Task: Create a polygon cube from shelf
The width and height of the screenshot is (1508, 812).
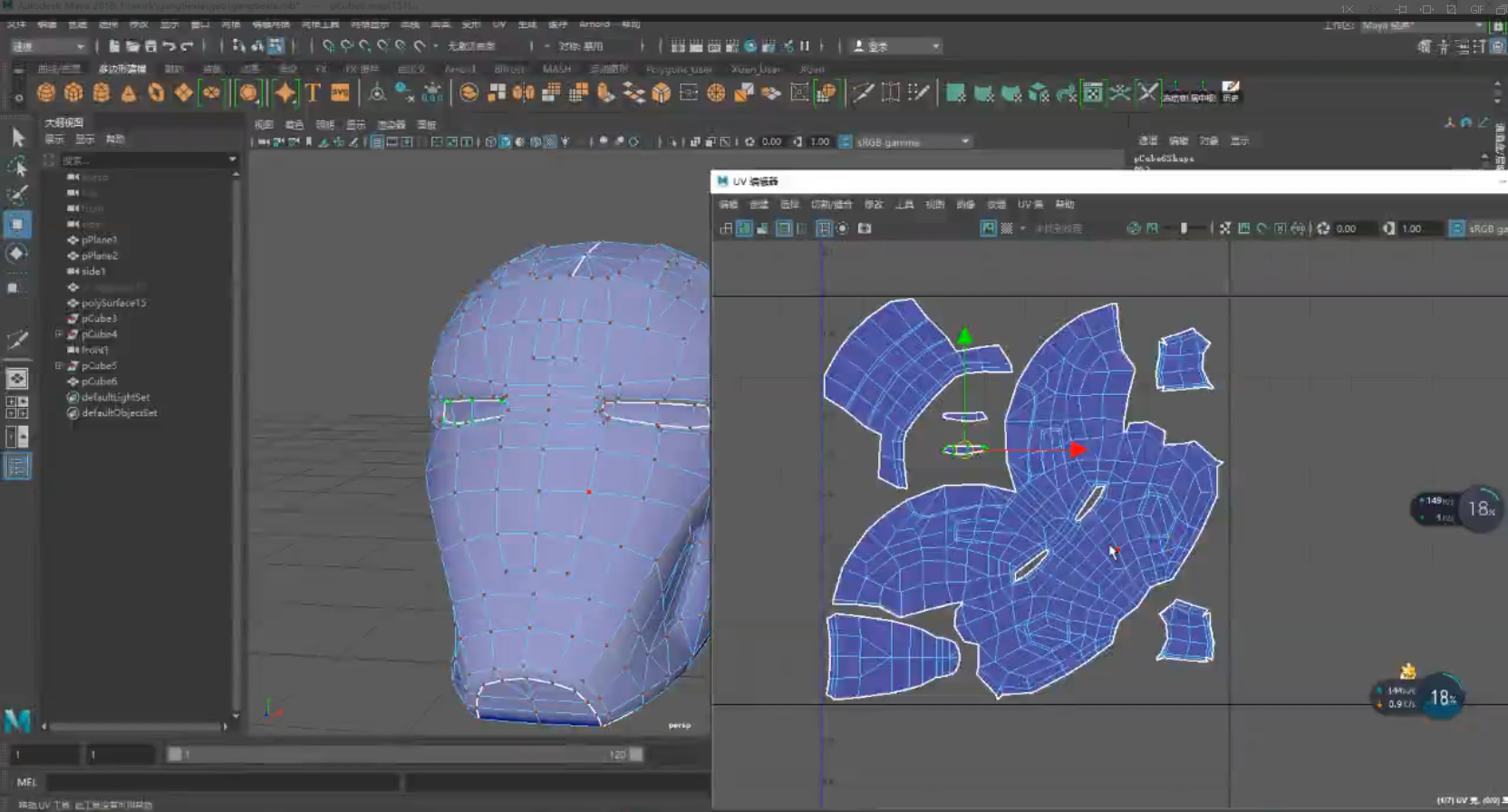Action: tap(73, 92)
